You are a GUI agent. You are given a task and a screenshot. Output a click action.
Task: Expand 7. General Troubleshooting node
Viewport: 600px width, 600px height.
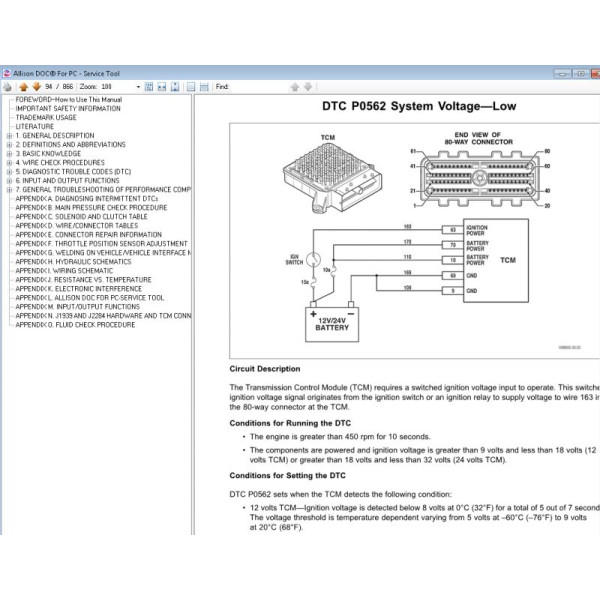[x=9, y=189]
